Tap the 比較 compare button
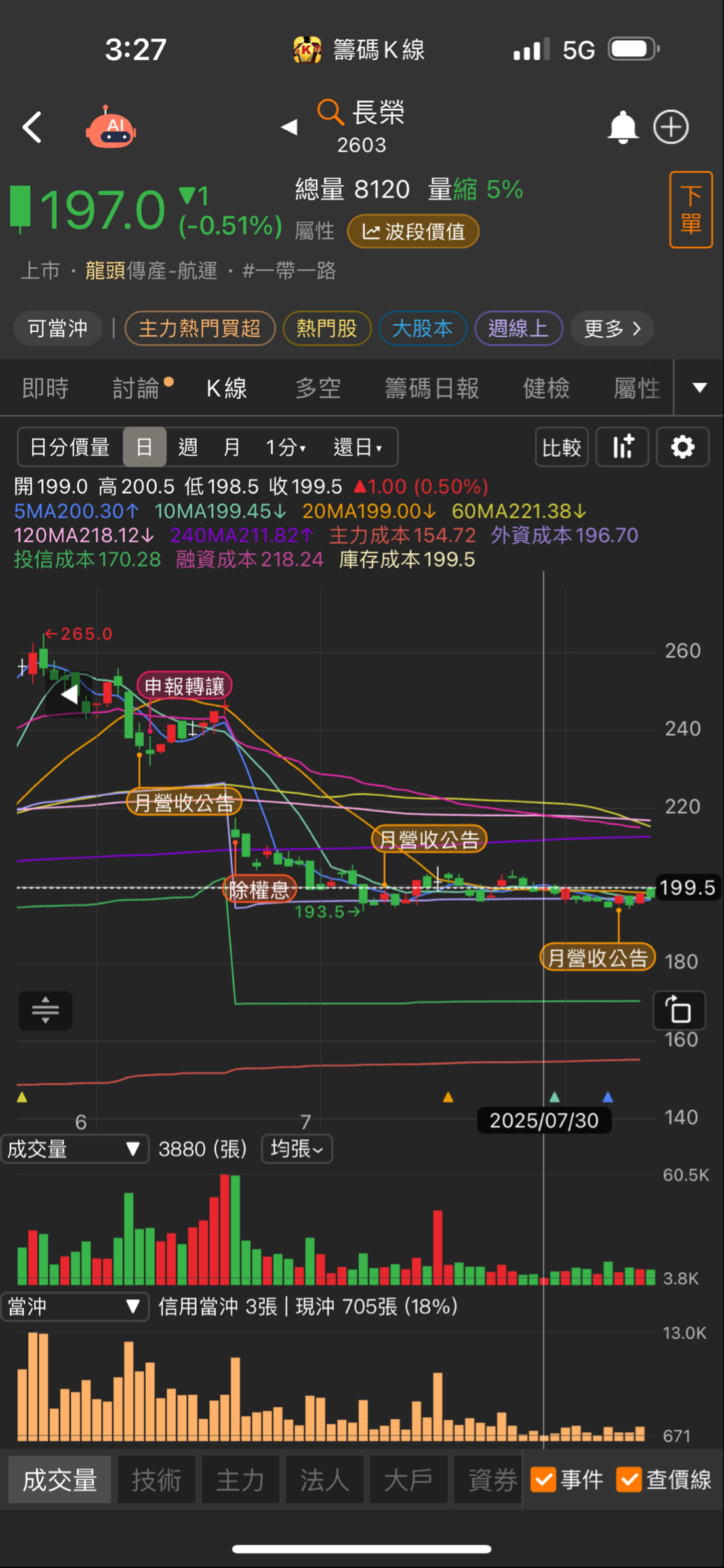This screenshot has width=724, height=1568. pos(561,448)
